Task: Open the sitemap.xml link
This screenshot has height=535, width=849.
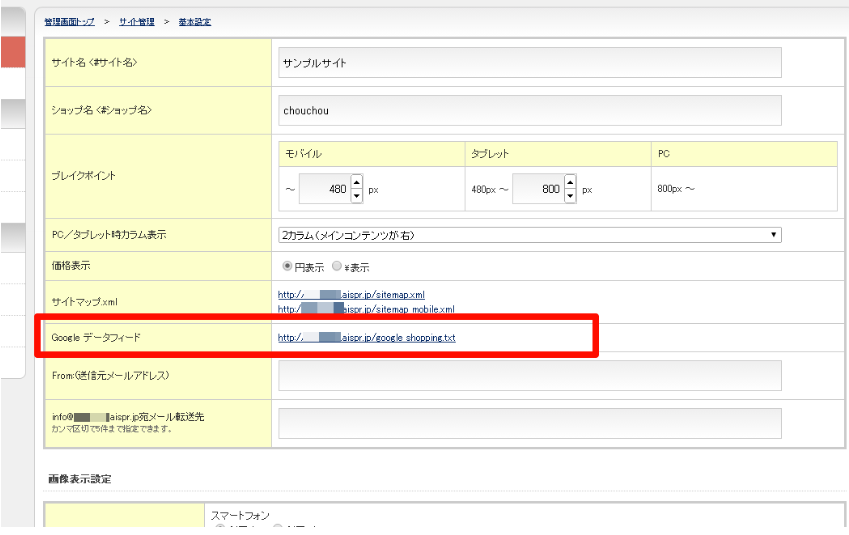Action: 351,295
